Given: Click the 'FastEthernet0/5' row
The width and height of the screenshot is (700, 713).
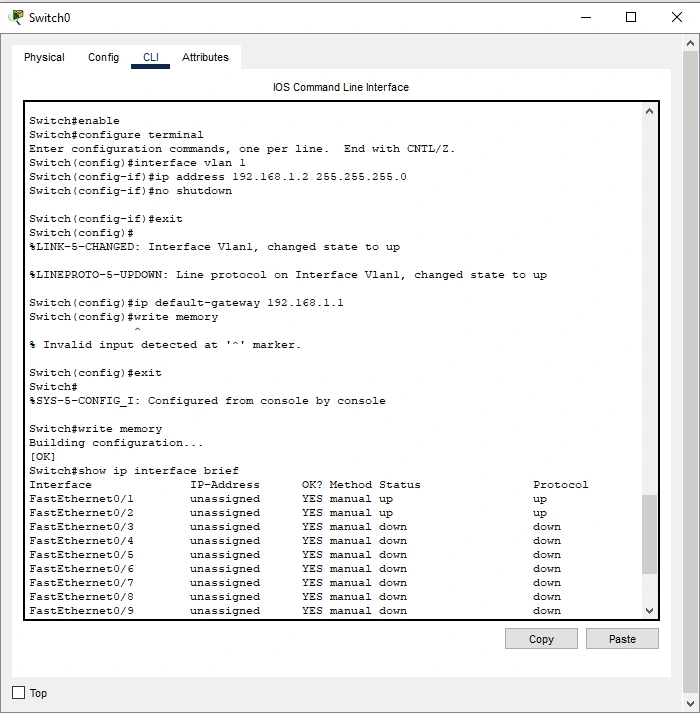Looking at the screenshot, I should coord(295,555).
